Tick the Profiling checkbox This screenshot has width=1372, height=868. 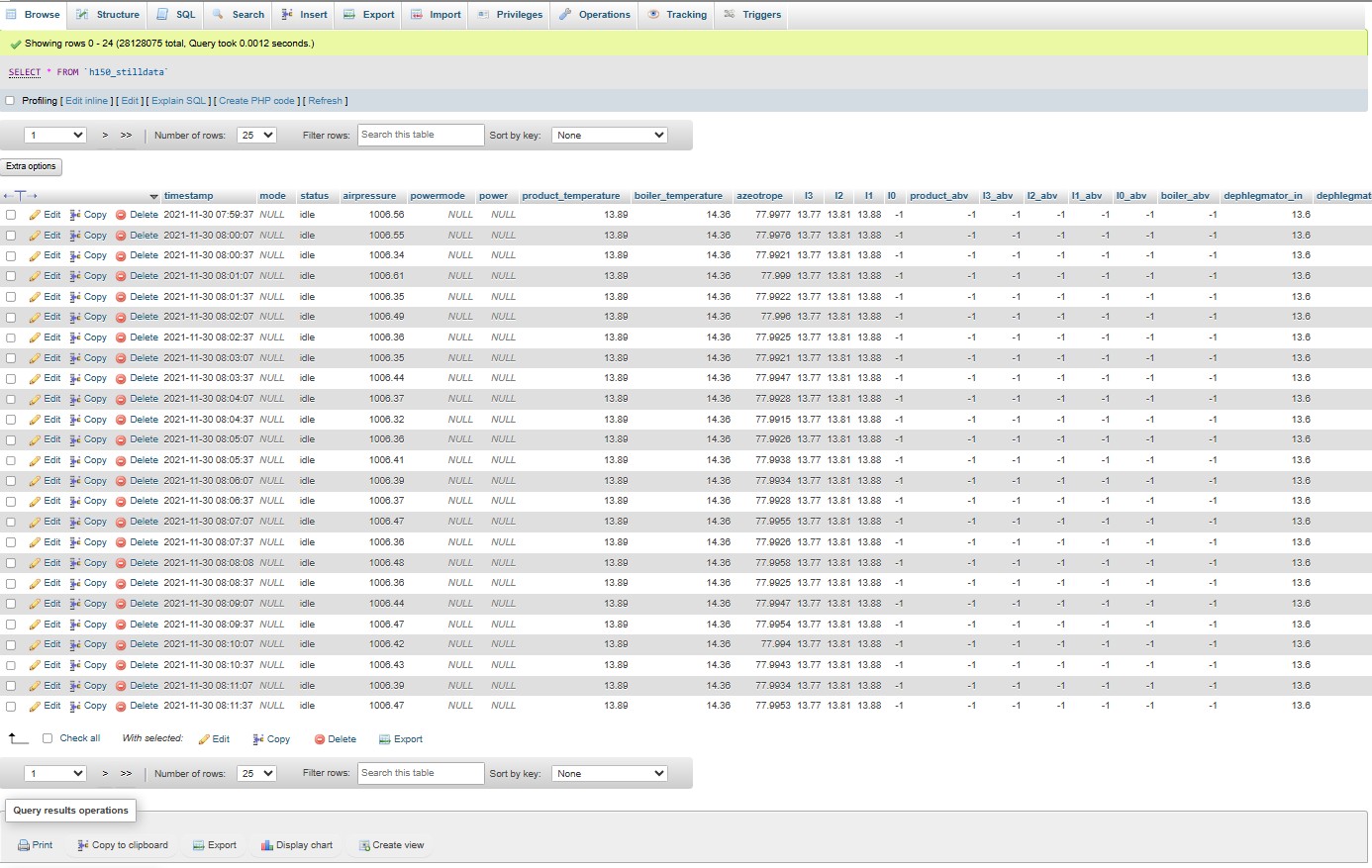coord(10,101)
